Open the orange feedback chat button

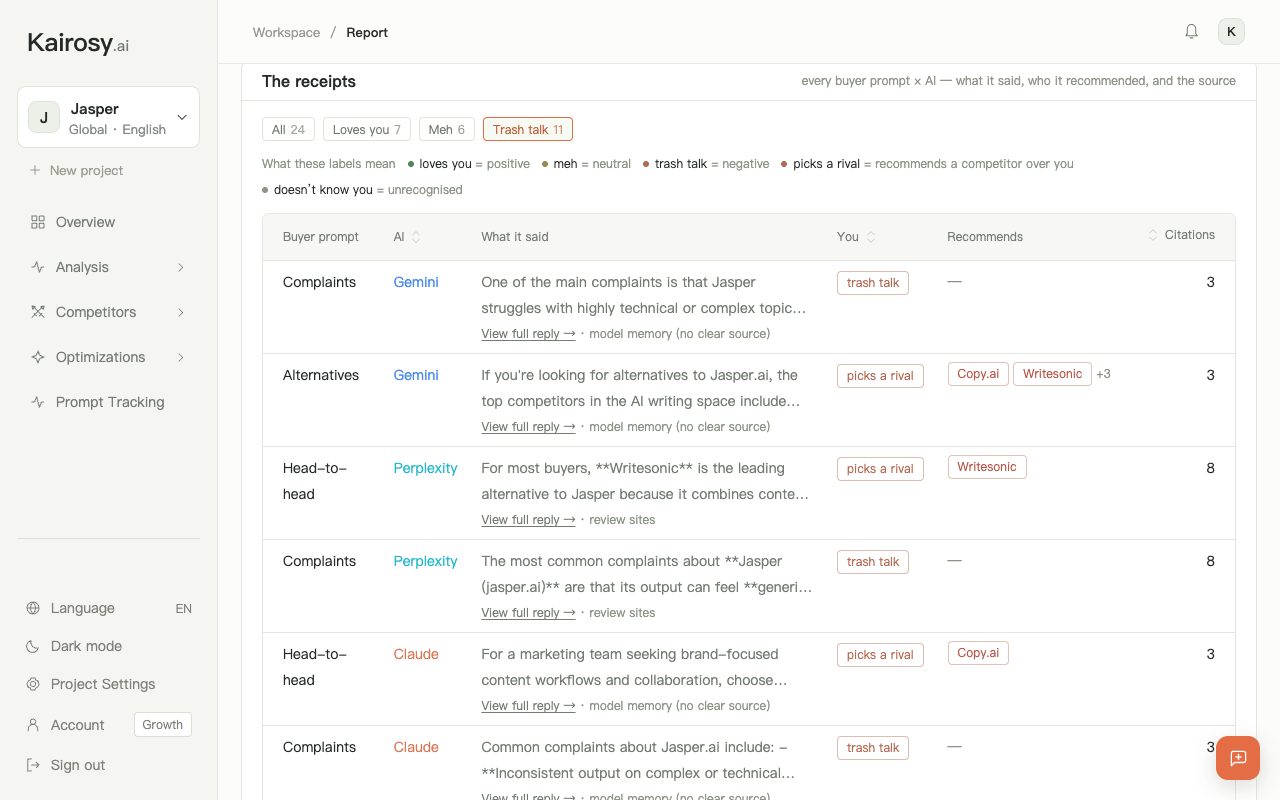point(1238,758)
